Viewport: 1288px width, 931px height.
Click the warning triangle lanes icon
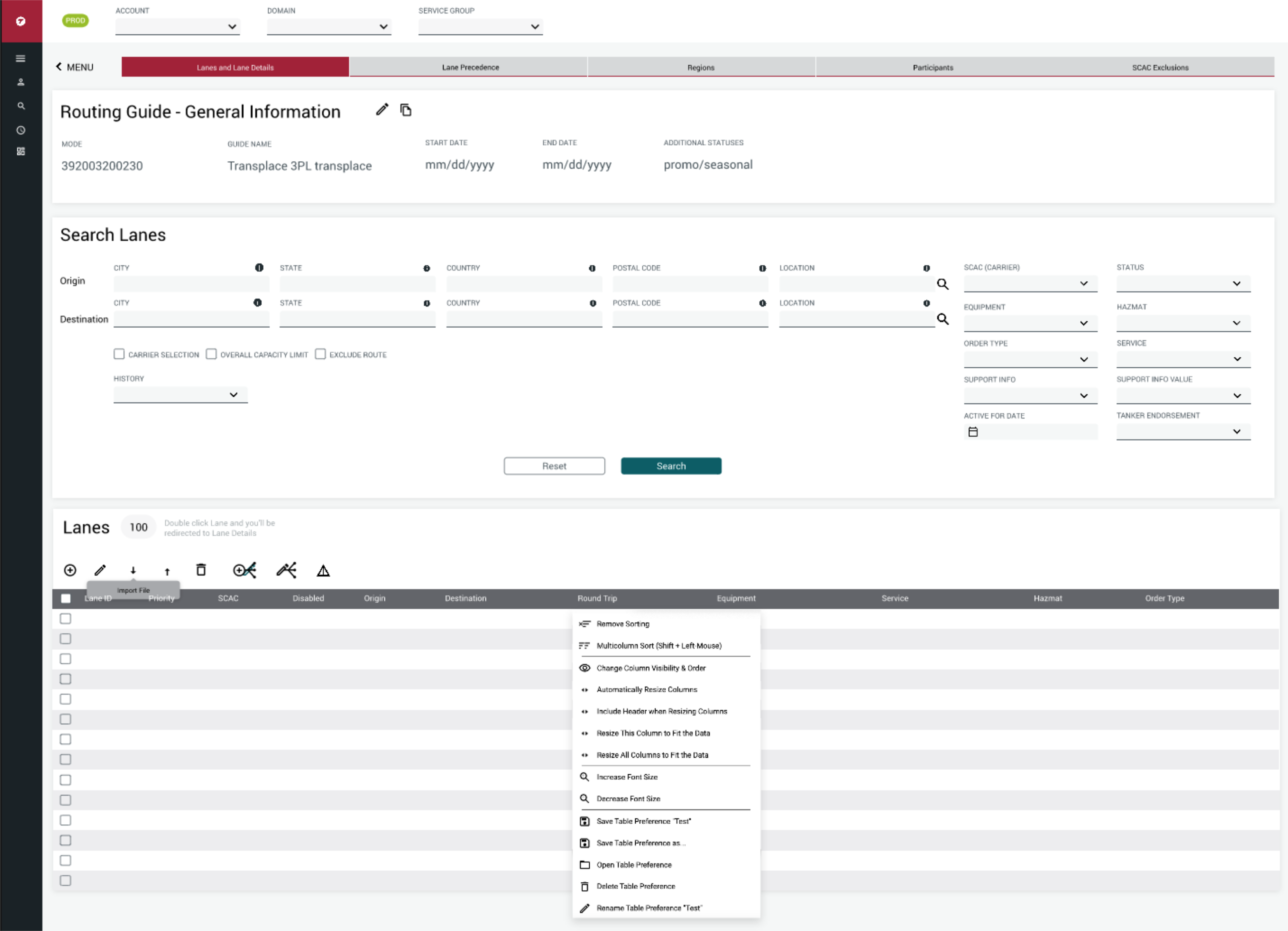coord(323,571)
